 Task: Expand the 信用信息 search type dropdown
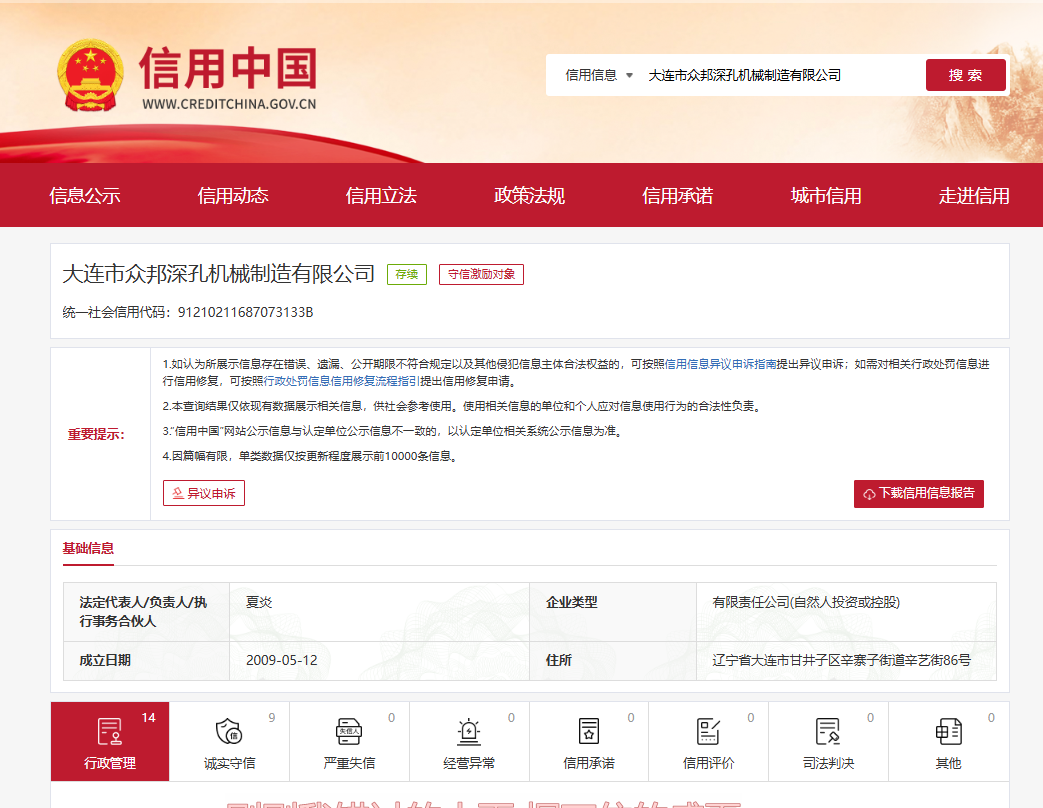coord(599,75)
